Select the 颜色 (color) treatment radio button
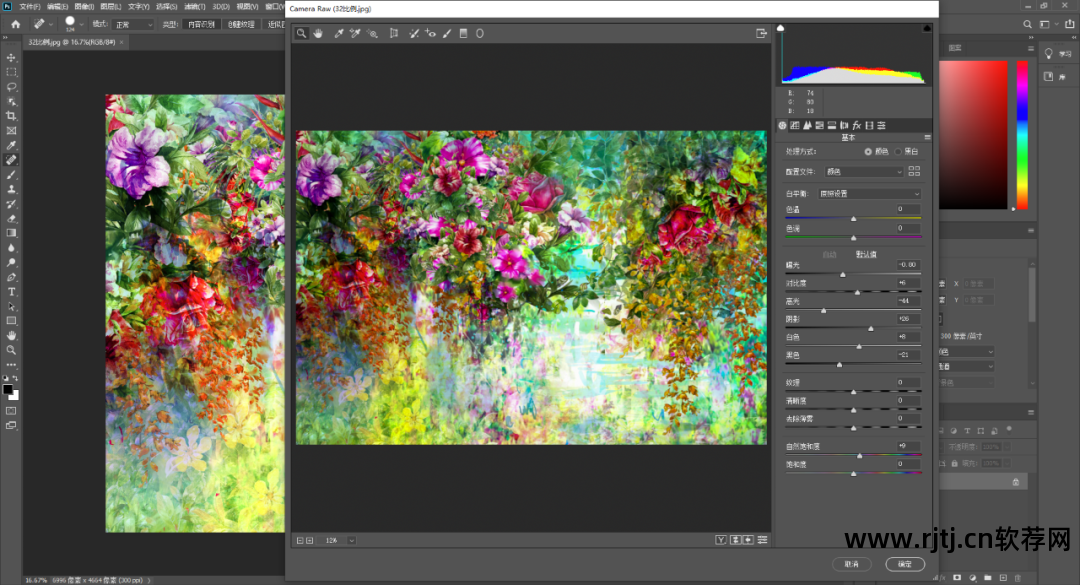Screen dimensions: 1080x585 [868, 152]
